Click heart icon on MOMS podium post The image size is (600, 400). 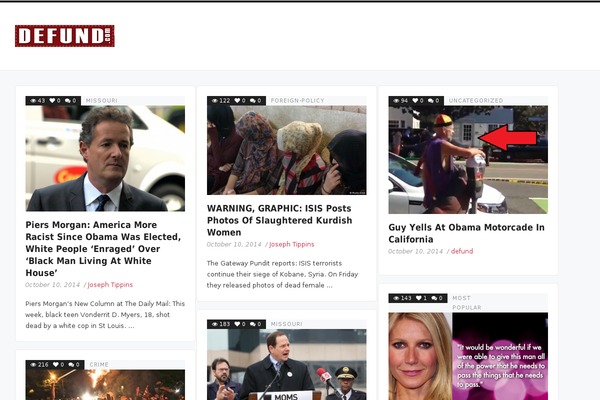point(238,324)
